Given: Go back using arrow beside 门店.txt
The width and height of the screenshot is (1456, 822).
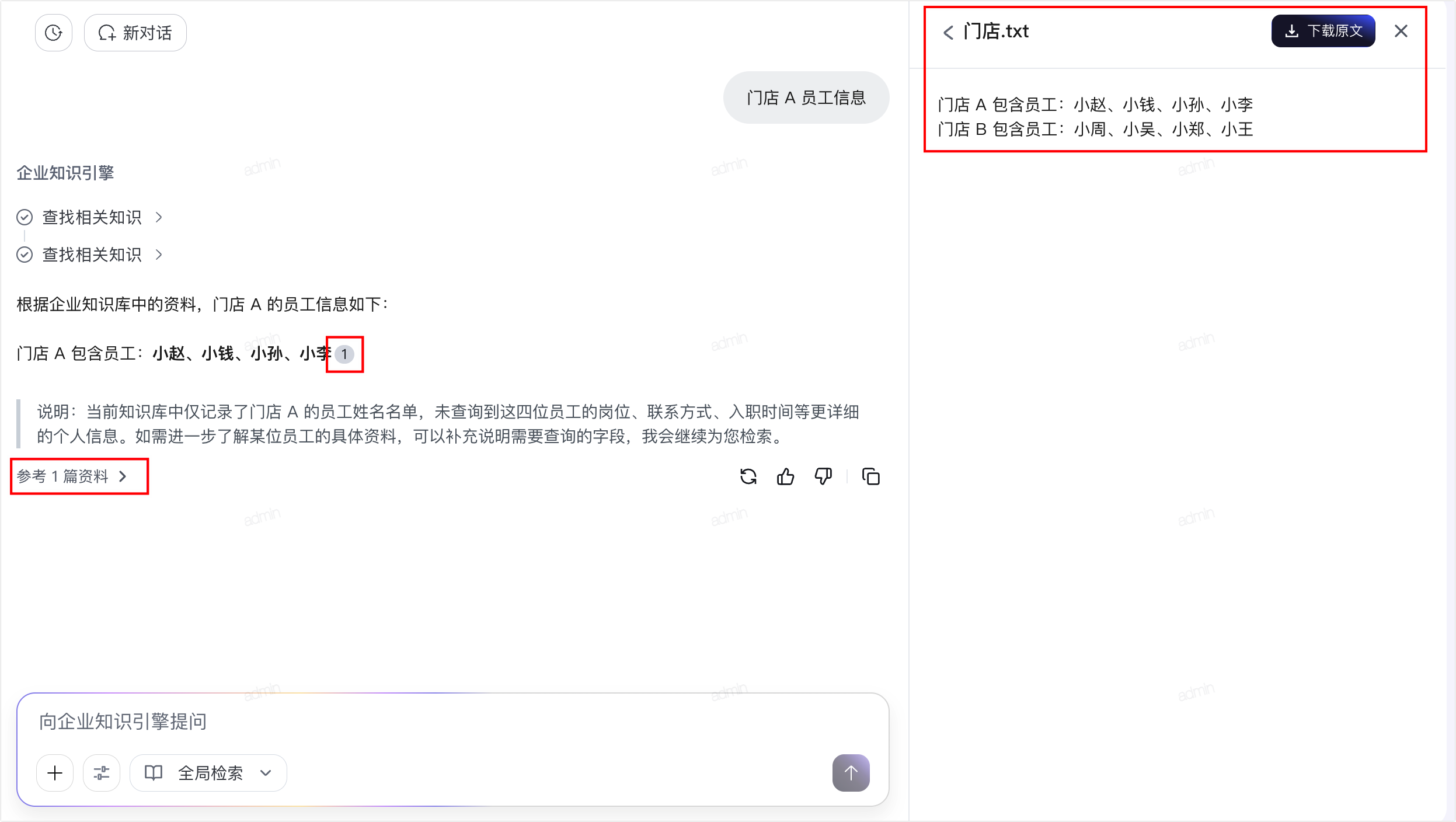Looking at the screenshot, I should click(x=949, y=32).
